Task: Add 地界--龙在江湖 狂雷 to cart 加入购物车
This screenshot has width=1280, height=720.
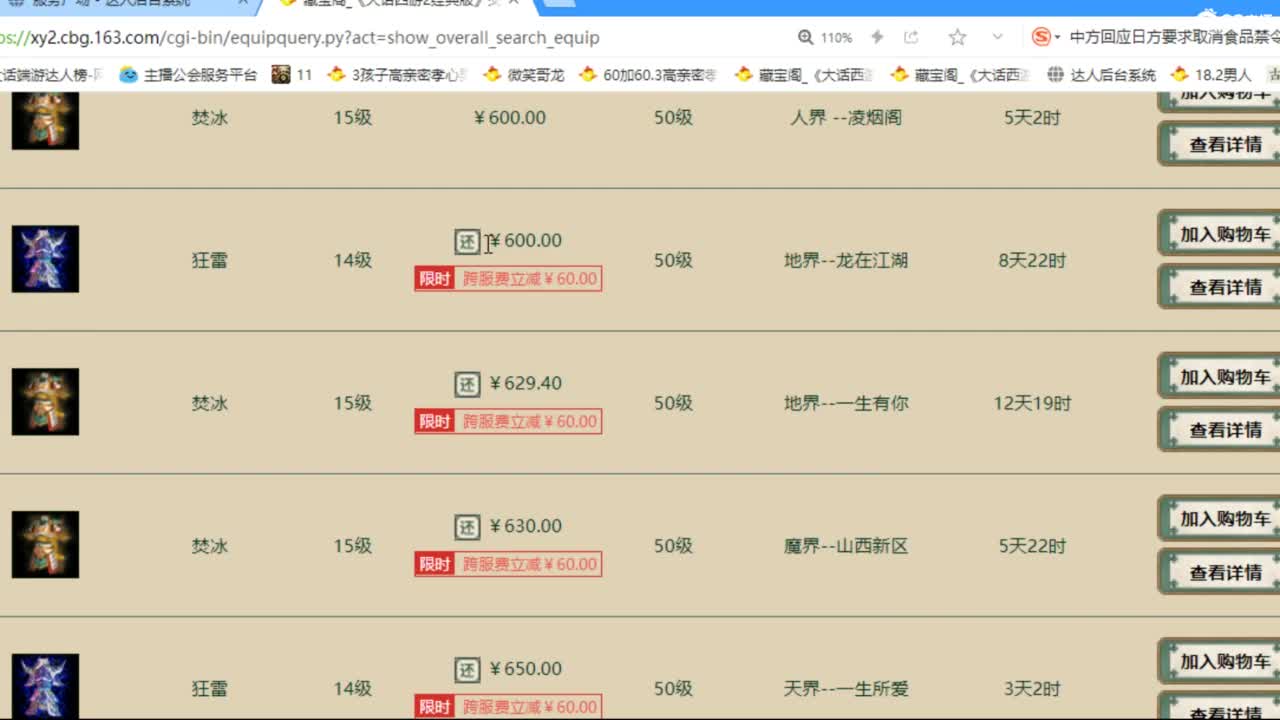Action: [x=1220, y=234]
